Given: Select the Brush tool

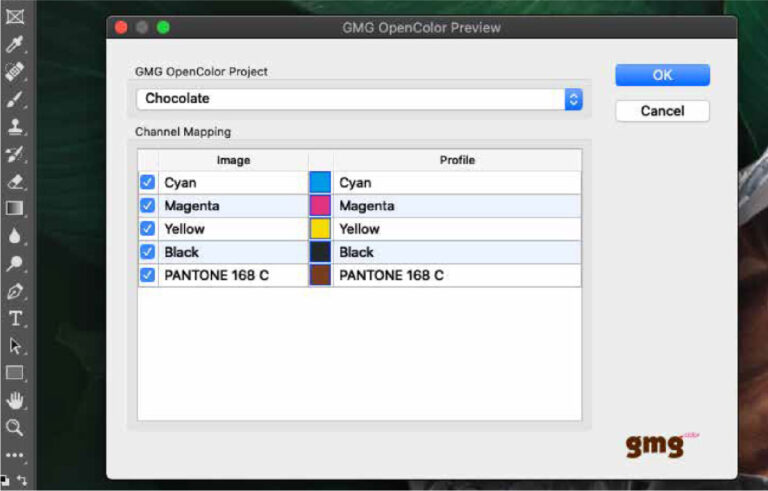Looking at the screenshot, I should 15,99.
